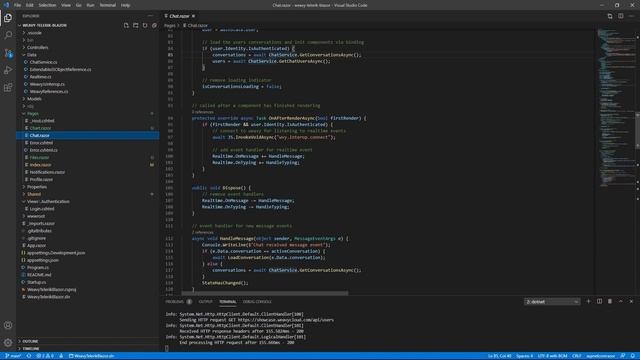This screenshot has width=640, height=360.
Task: Split the editor to the right
Action: click(620, 16)
